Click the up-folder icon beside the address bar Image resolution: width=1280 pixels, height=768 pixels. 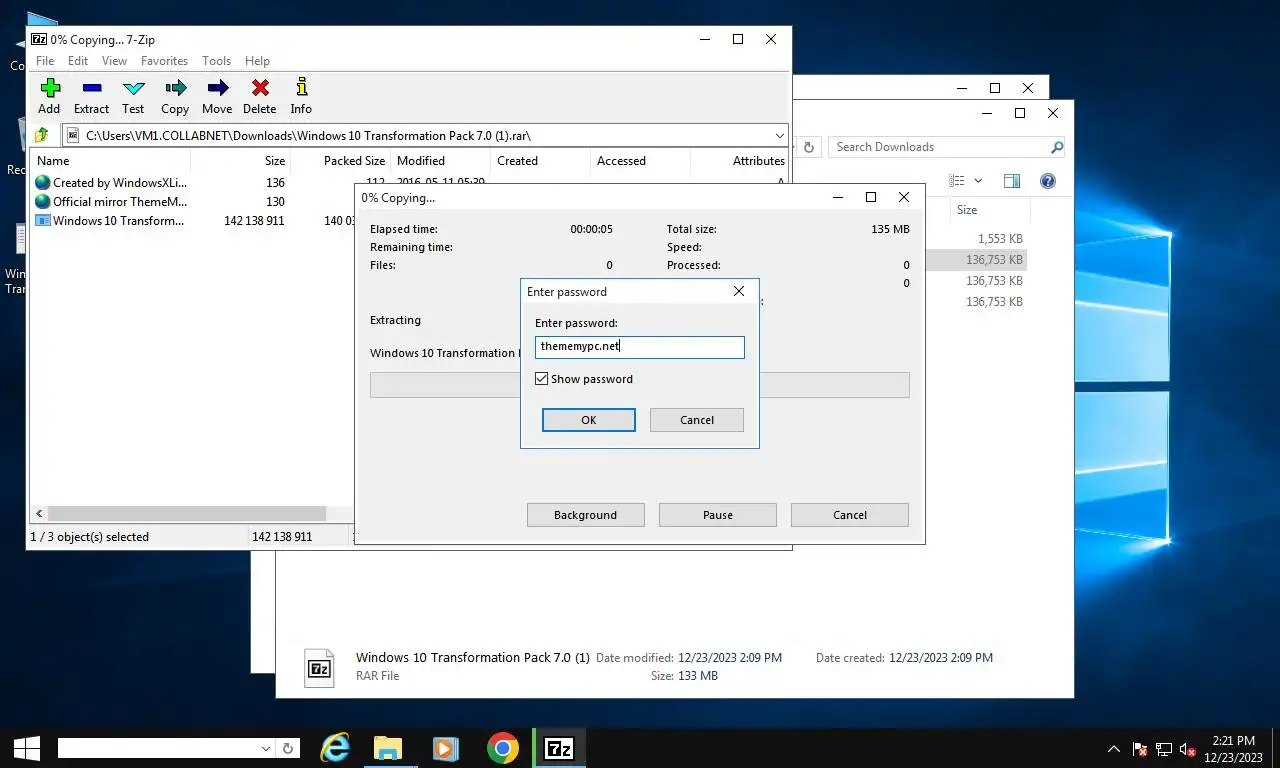(42, 135)
